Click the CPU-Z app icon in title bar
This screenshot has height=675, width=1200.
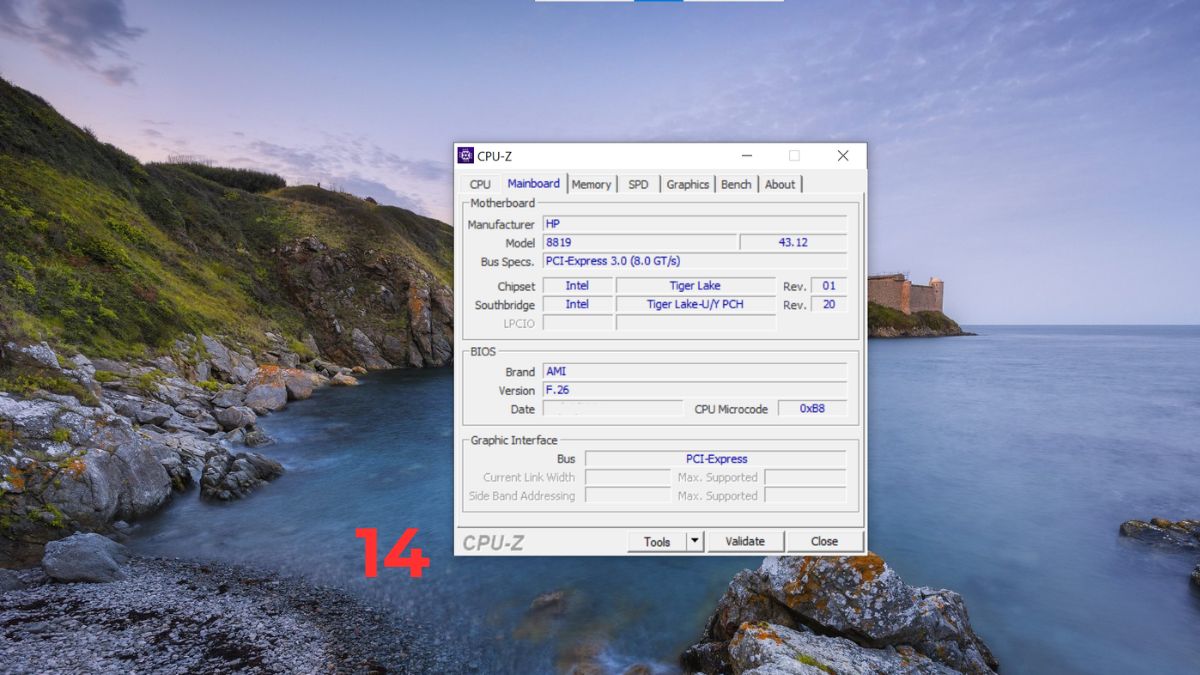(465, 155)
